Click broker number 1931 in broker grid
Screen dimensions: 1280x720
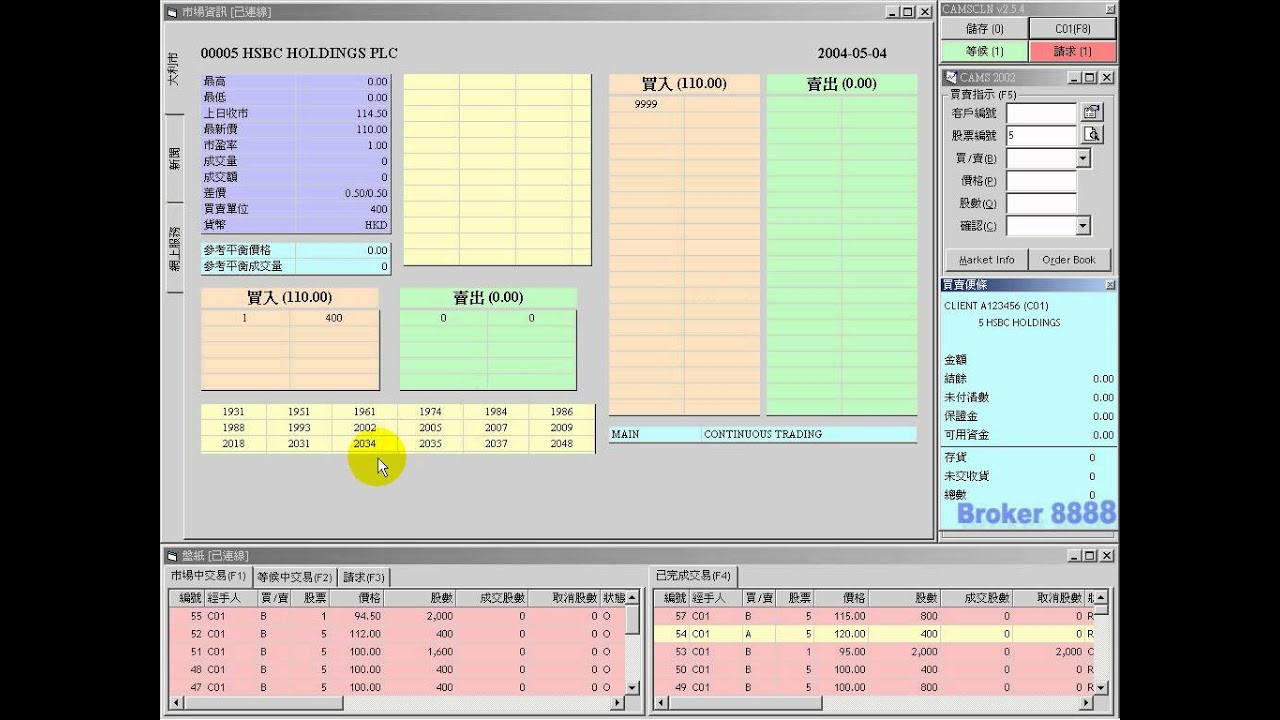(x=233, y=412)
